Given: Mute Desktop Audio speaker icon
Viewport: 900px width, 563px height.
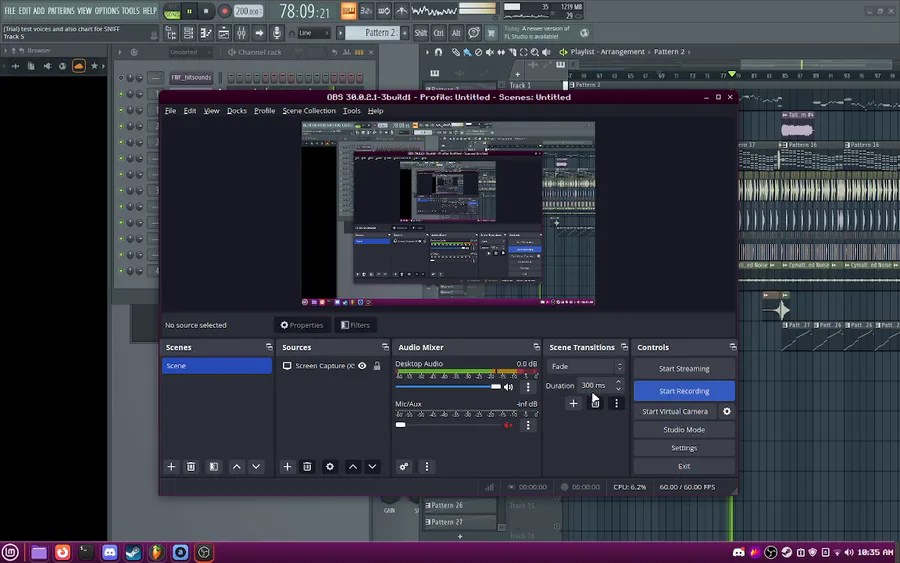Looking at the screenshot, I should pos(509,387).
